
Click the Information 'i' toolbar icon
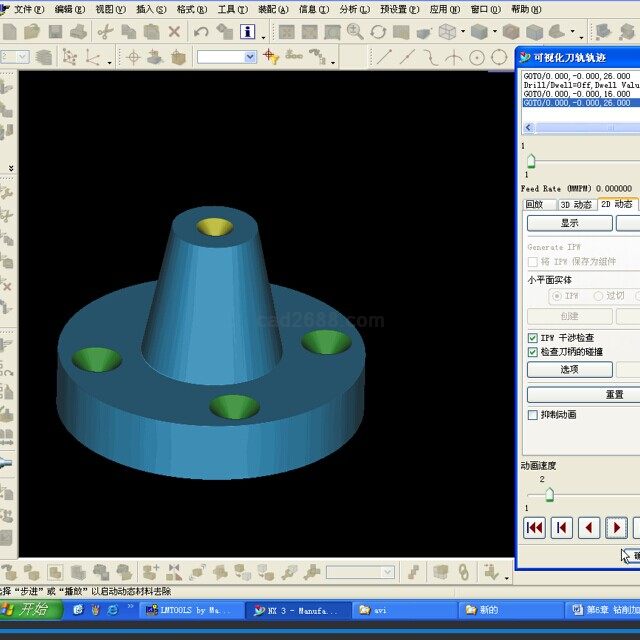point(248,32)
